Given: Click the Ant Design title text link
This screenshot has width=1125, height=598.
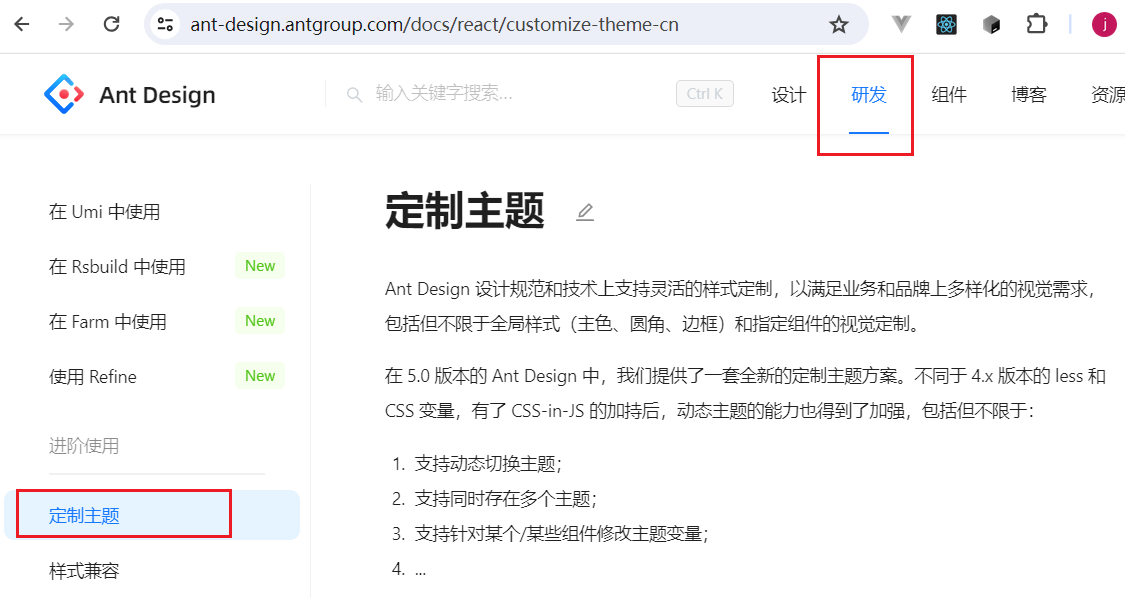Looking at the screenshot, I should 157,95.
